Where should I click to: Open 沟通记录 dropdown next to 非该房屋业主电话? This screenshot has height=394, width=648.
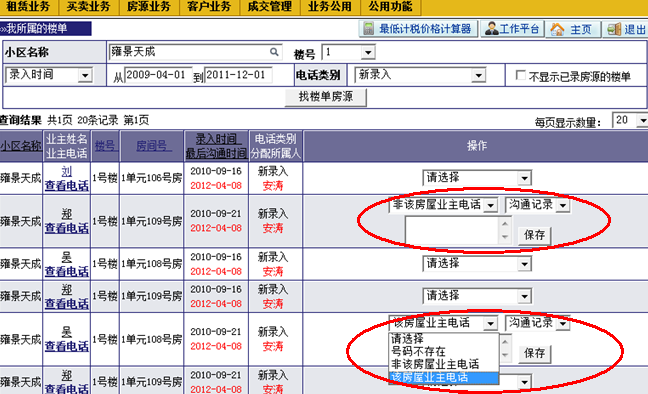(x=537, y=205)
